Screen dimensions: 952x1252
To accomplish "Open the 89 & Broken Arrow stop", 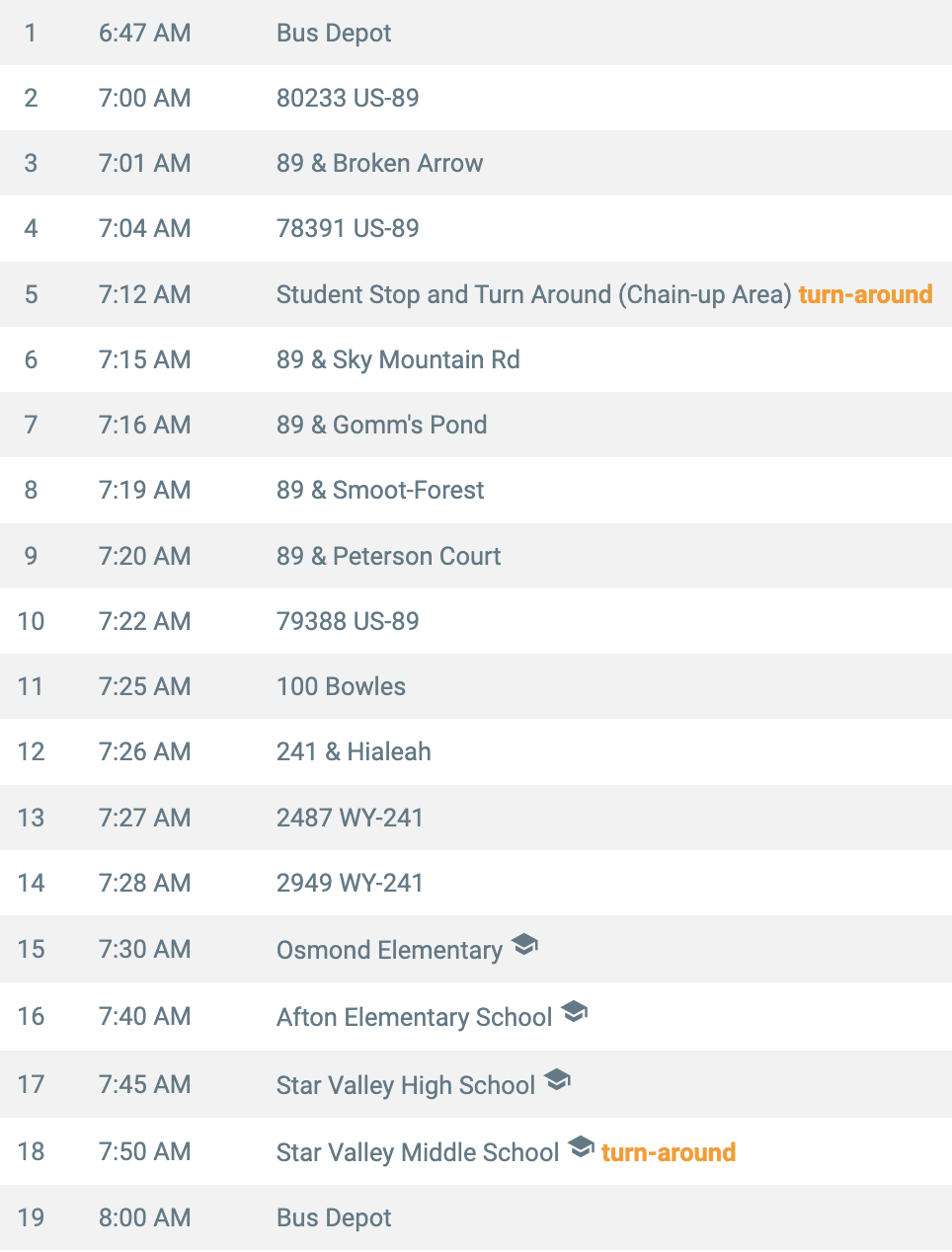I will coord(476,163).
